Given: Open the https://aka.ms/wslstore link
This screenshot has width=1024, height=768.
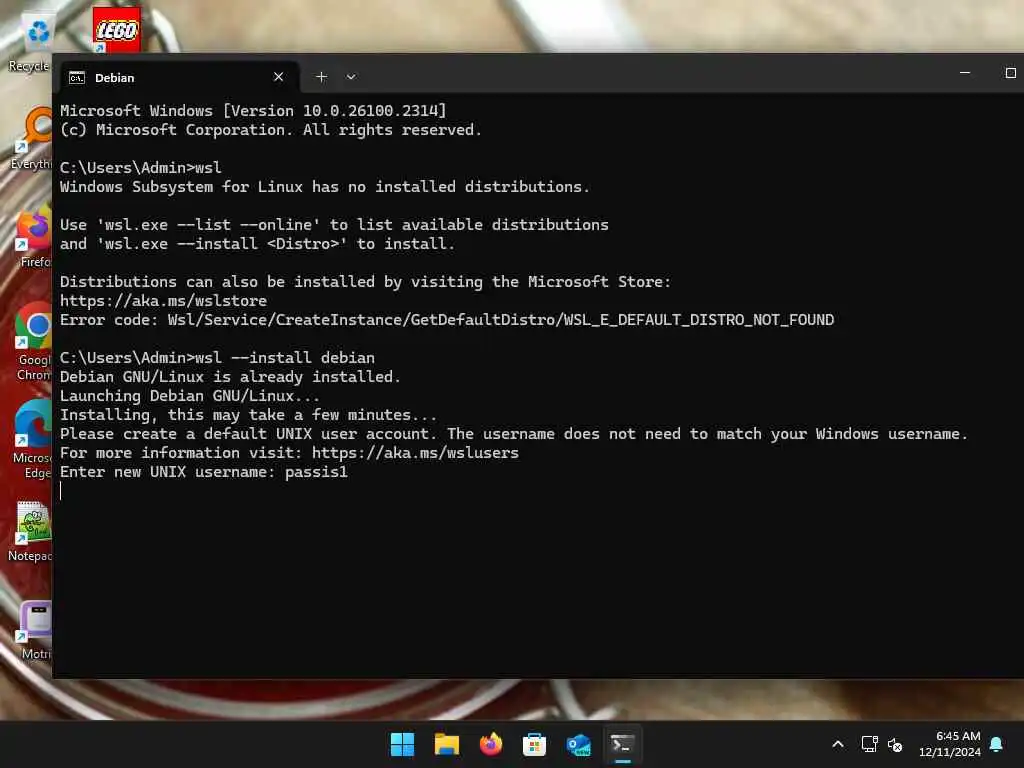Looking at the screenshot, I should click(163, 301).
